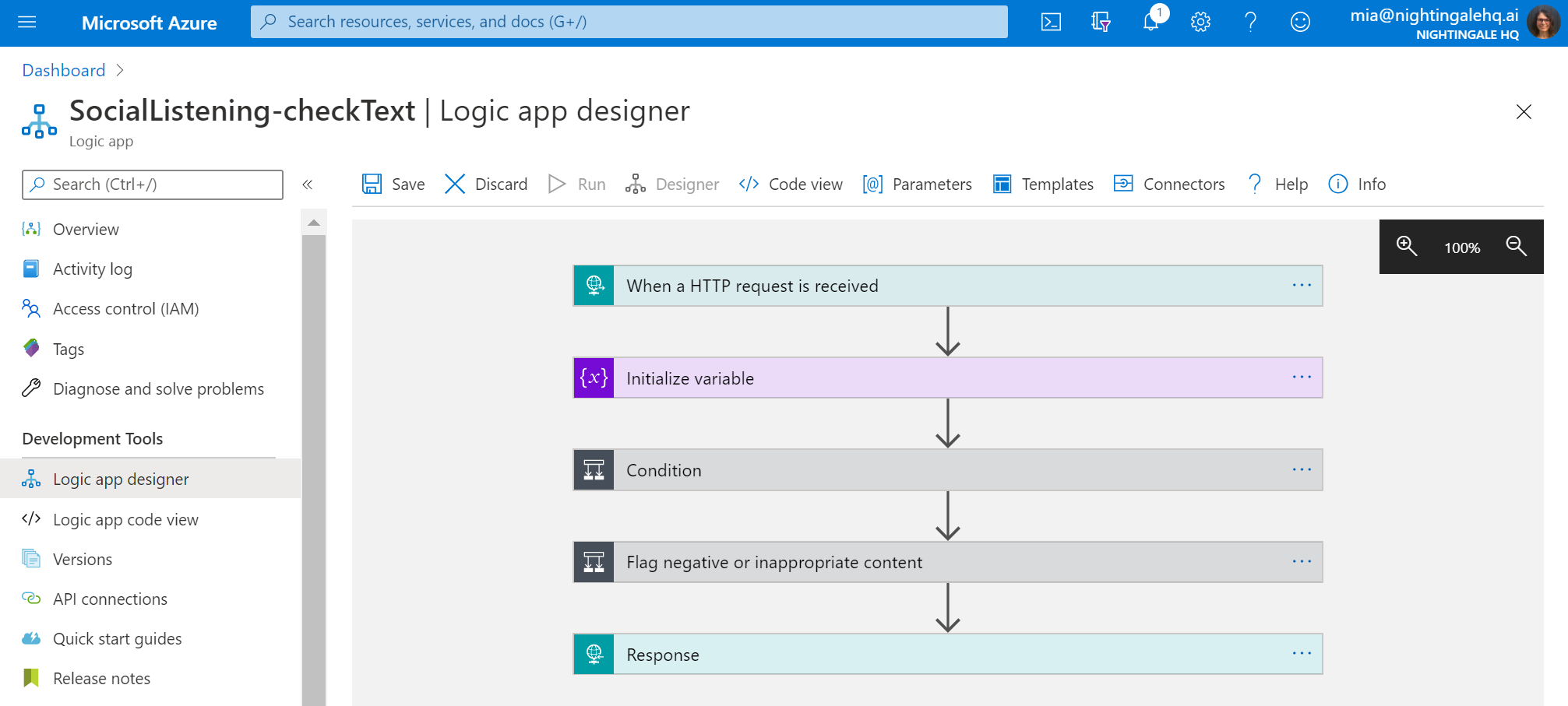Open the Azure portal hamburger menu
Image resolution: width=1568 pixels, height=706 pixels.
[x=27, y=22]
